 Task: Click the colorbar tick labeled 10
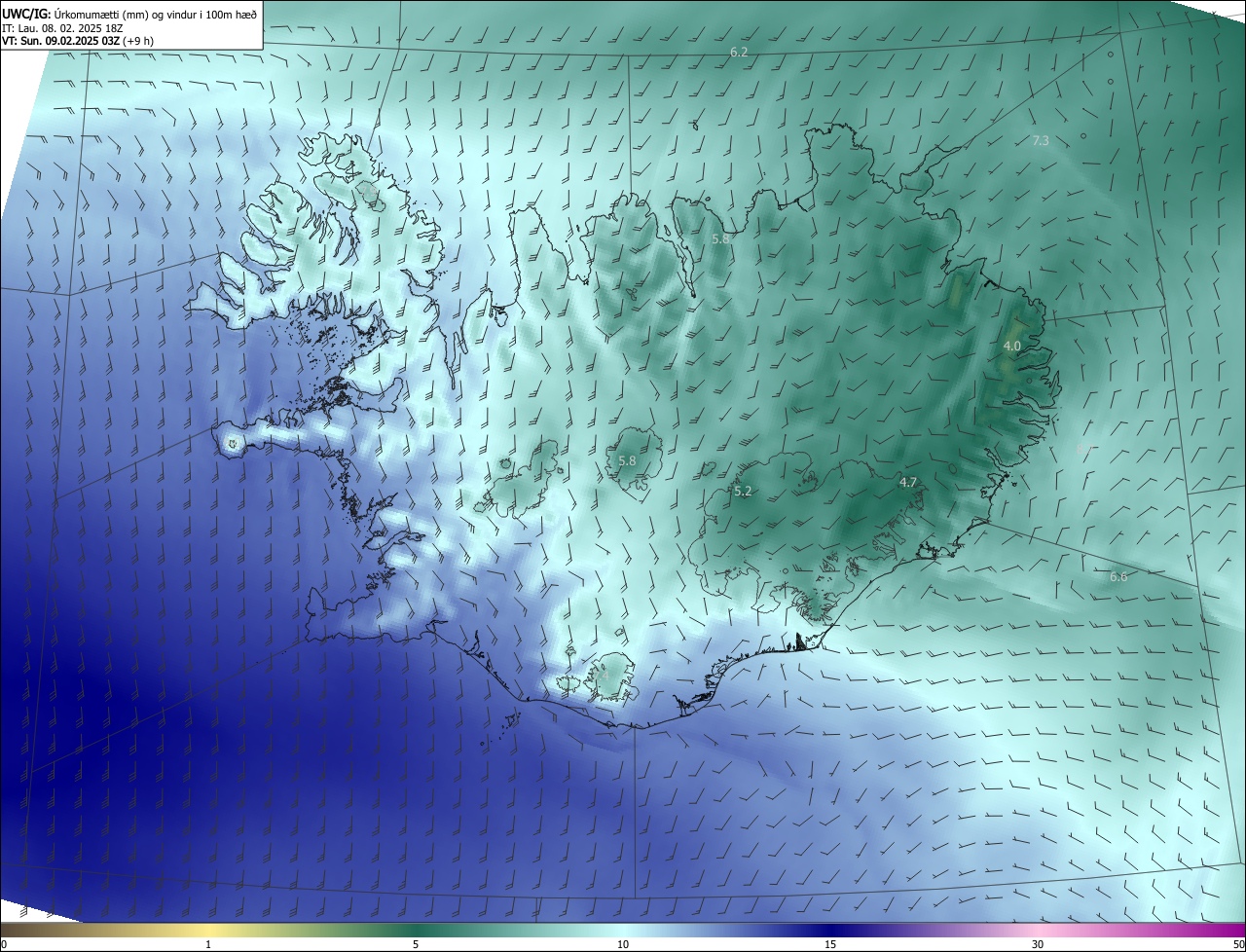pyautogui.click(x=623, y=944)
